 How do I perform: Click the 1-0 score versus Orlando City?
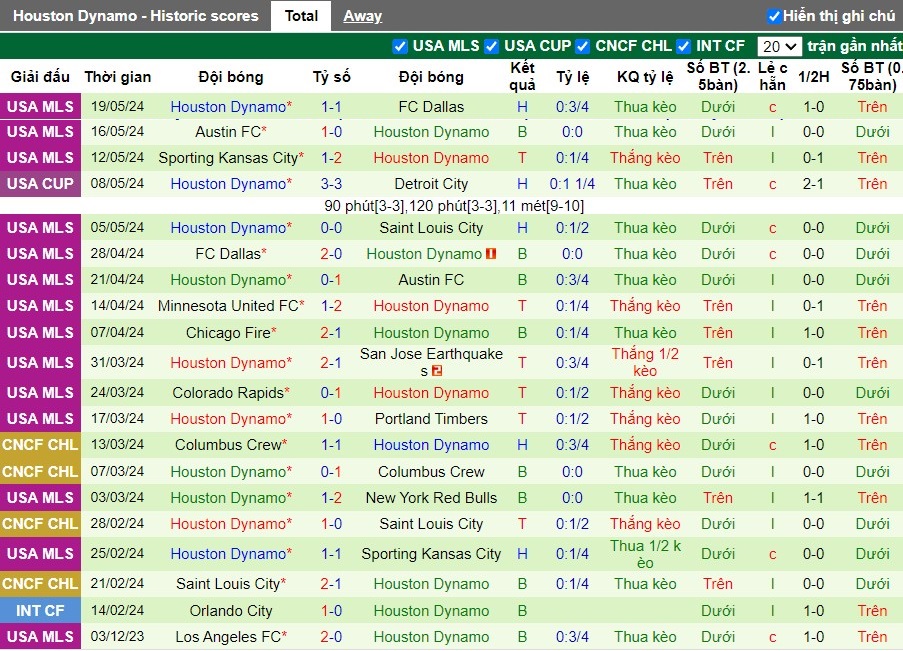331,611
